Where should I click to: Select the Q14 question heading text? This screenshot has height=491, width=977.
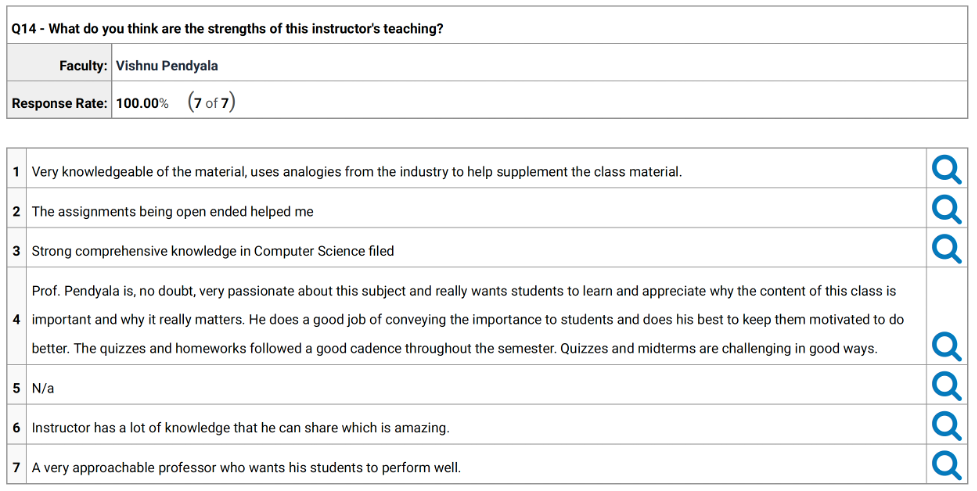pos(227,28)
